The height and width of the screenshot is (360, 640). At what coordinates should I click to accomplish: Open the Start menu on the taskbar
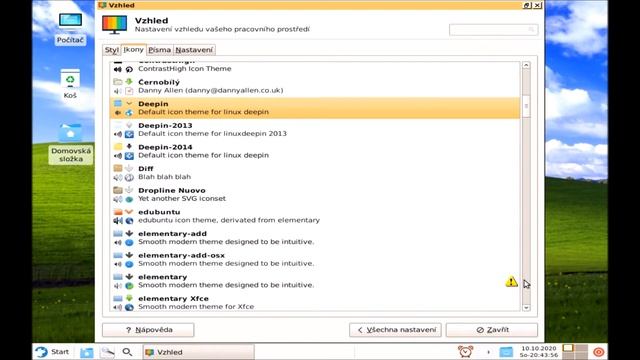(52, 352)
